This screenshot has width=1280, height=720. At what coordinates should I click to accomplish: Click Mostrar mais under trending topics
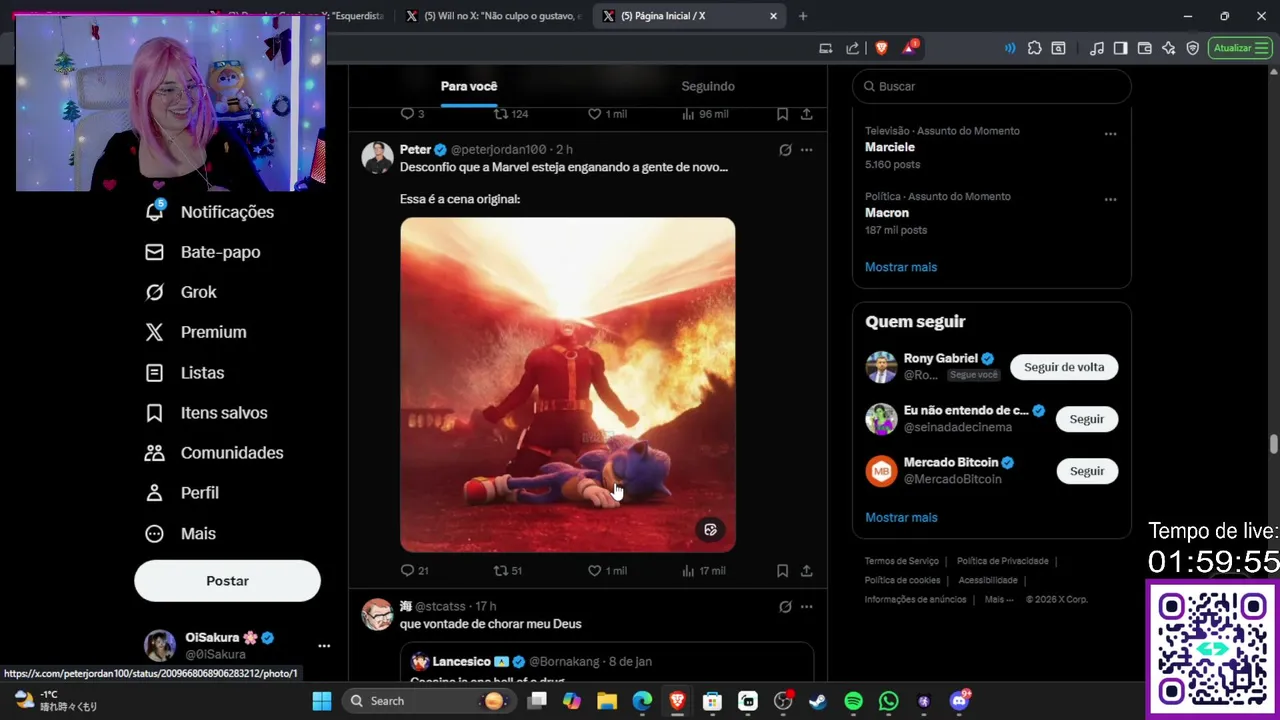click(x=901, y=267)
